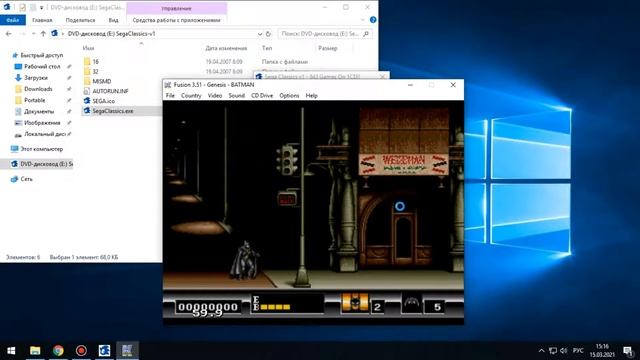The image size is (640, 360).
Task: Open Downloads folder in navigation pane
Action: [38, 89]
